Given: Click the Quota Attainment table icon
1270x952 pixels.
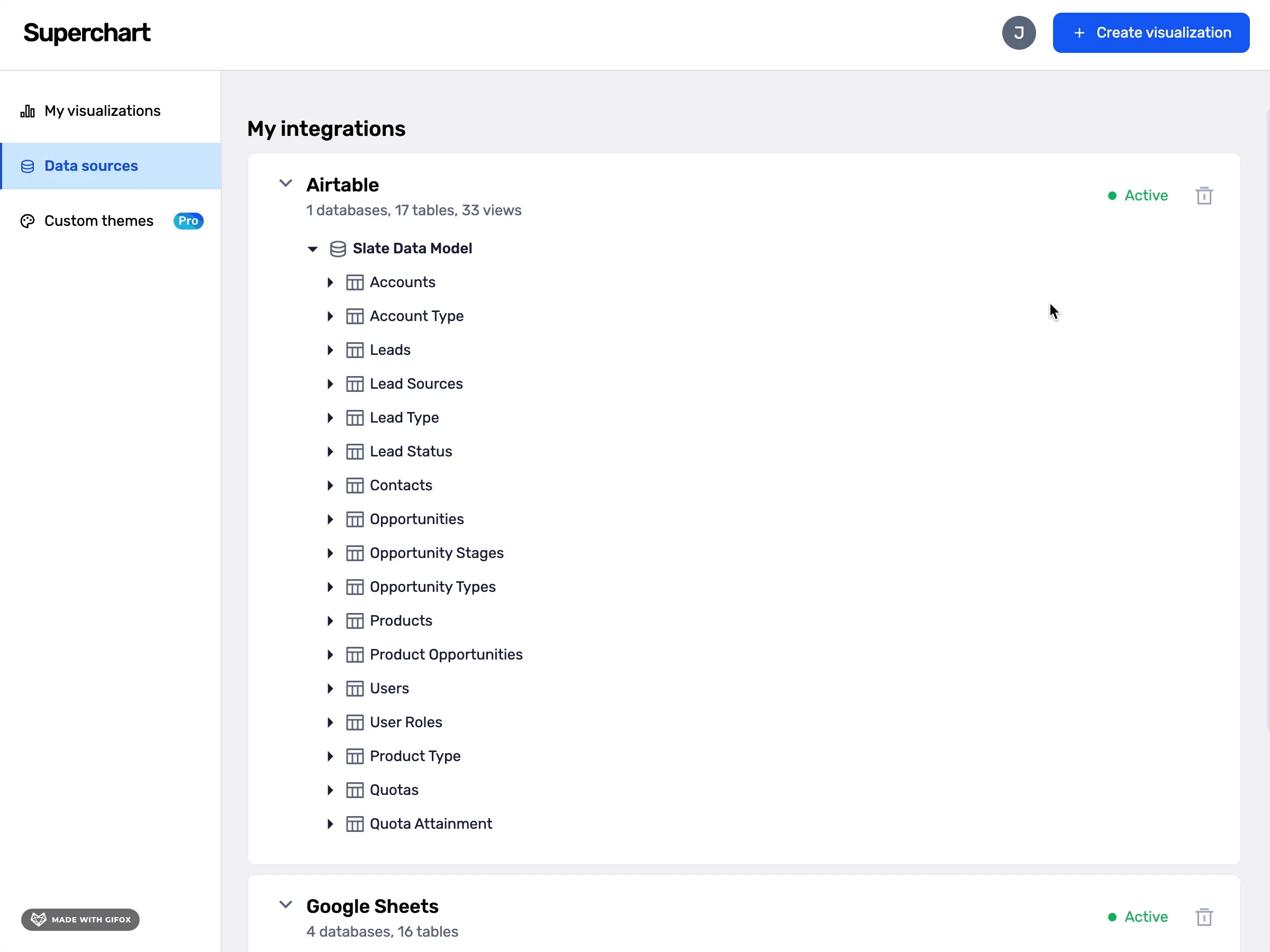Looking at the screenshot, I should pyautogui.click(x=355, y=824).
